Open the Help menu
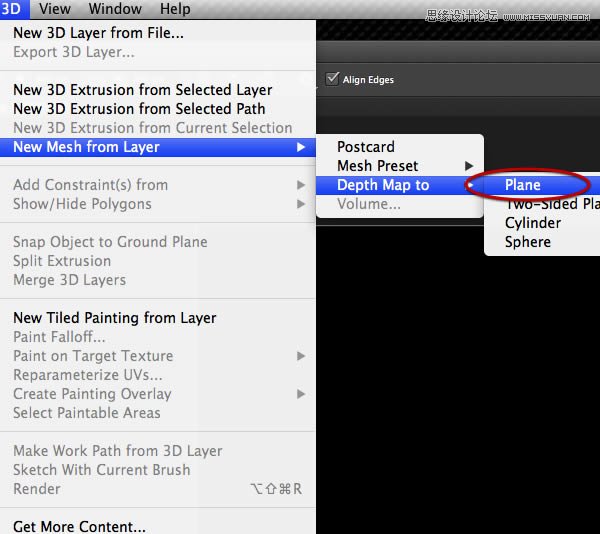Screen dimensions: 600x534 (x=175, y=9)
